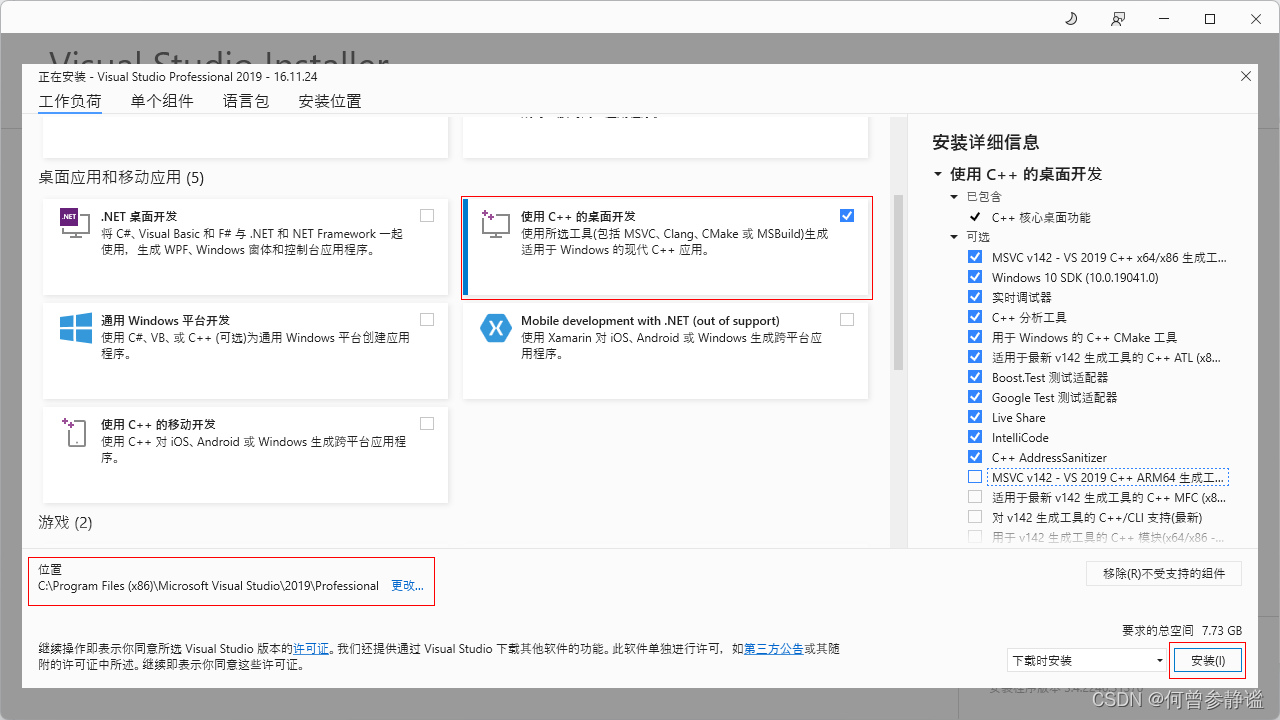Click the workloads list vertical scrollbar
Image resolution: width=1280 pixels, height=720 pixels.
click(898, 283)
